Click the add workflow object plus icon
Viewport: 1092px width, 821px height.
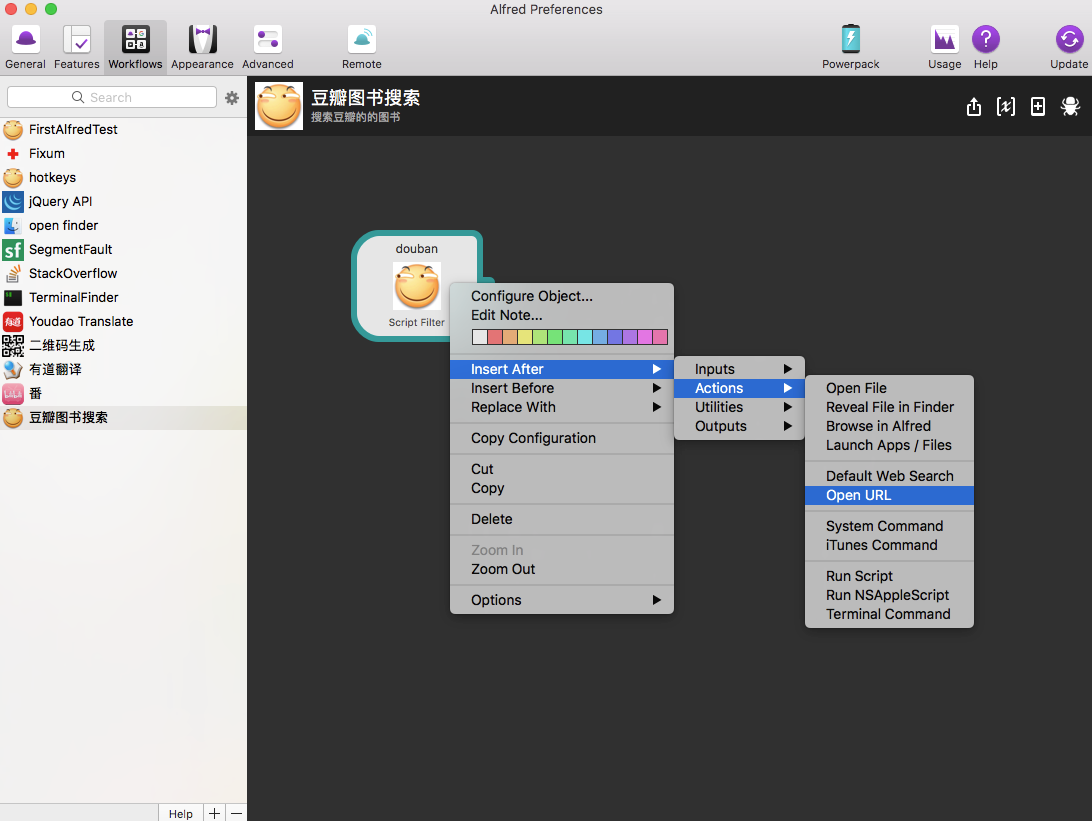(1038, 107)
